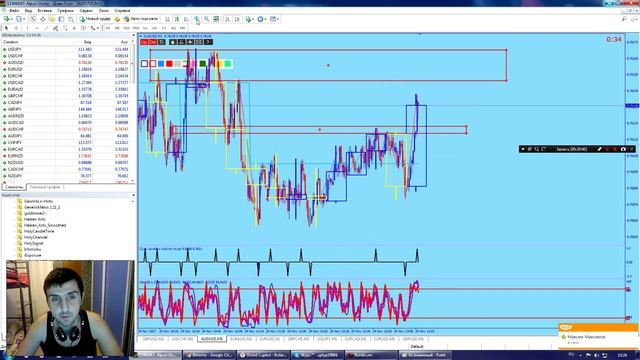640x360 pixels.
Task: Click the M5 timeframe button
Action: click(x=117, y=28)
